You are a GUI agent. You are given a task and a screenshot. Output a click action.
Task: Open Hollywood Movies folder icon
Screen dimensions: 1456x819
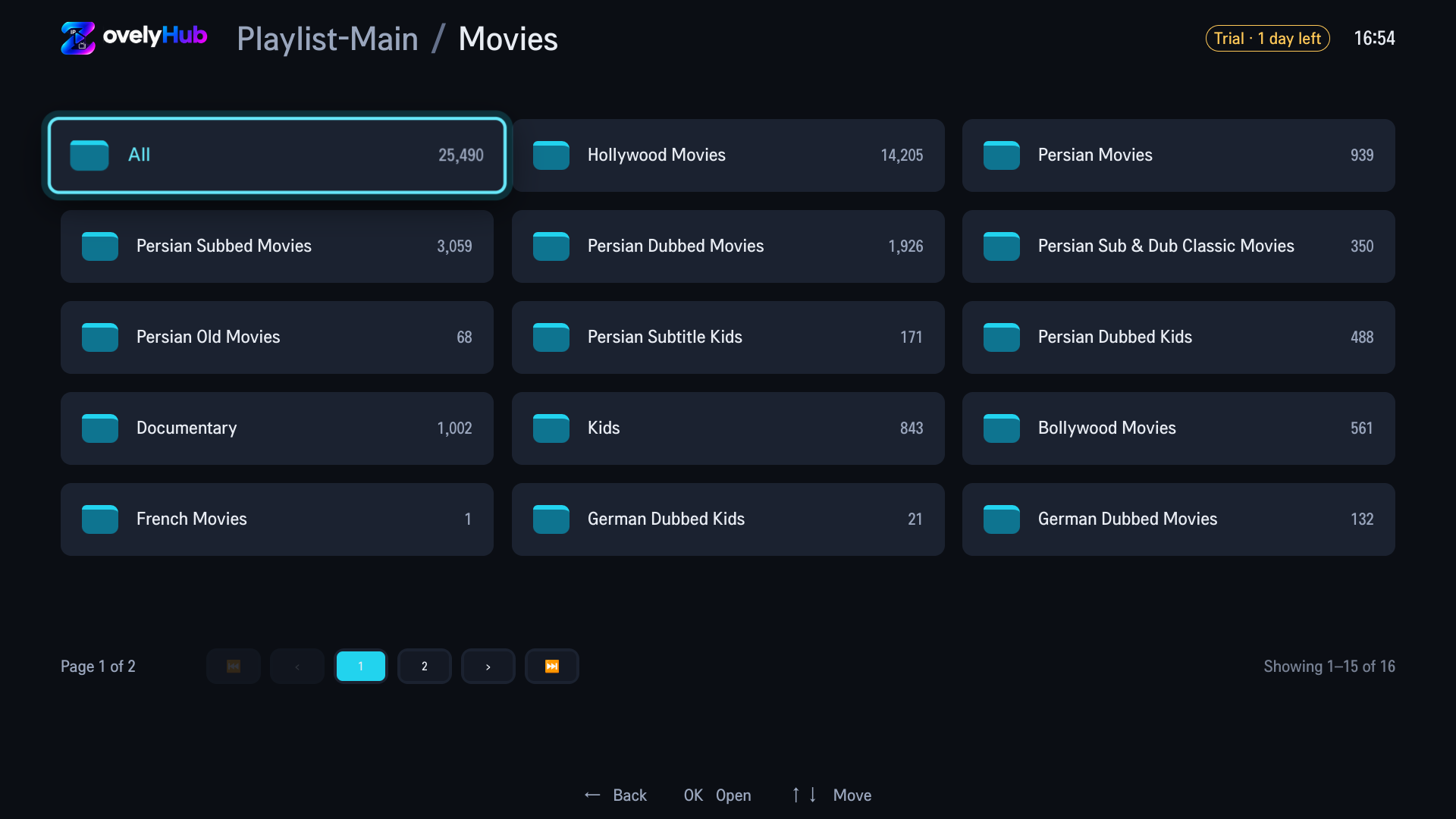pyautogui.click(x=551, y=155)
